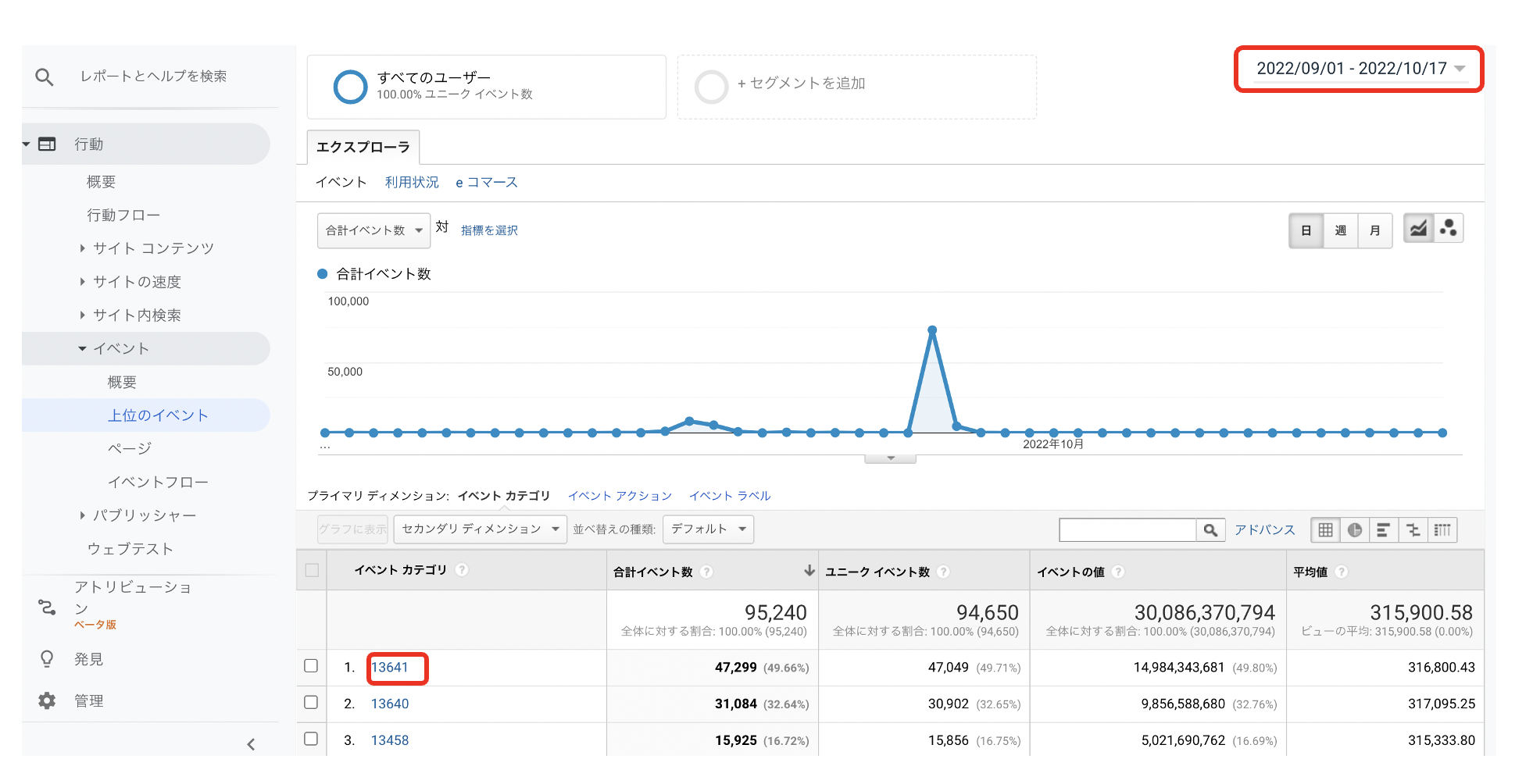Viewport: 1533px width, 784px height.
Task: Click the search magnifier icon in sidebar
Action: pos(45,77)
